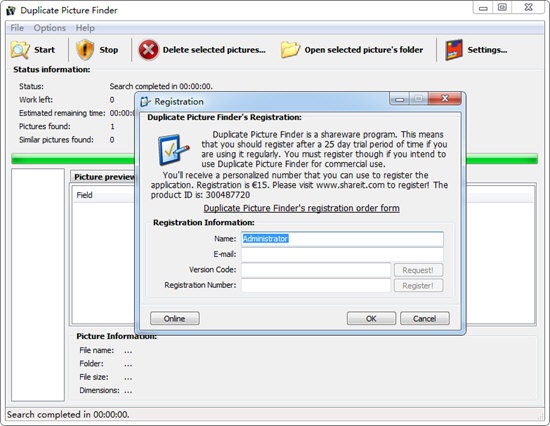Click 'Pictures found:' label
550x426 pixels.
[45, 126]
